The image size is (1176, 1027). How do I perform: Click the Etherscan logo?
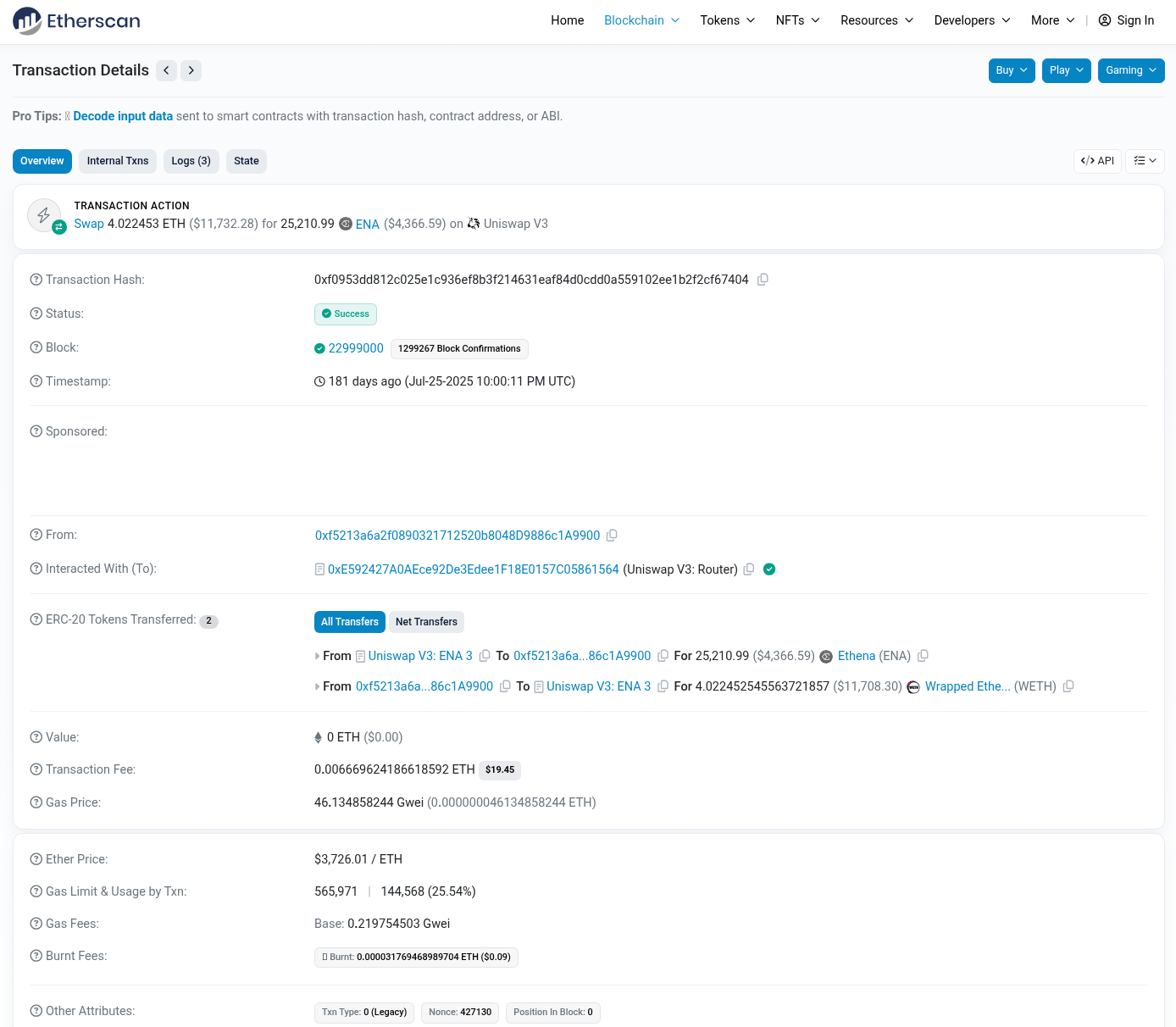pyautogui.click(x=76, y=20)
